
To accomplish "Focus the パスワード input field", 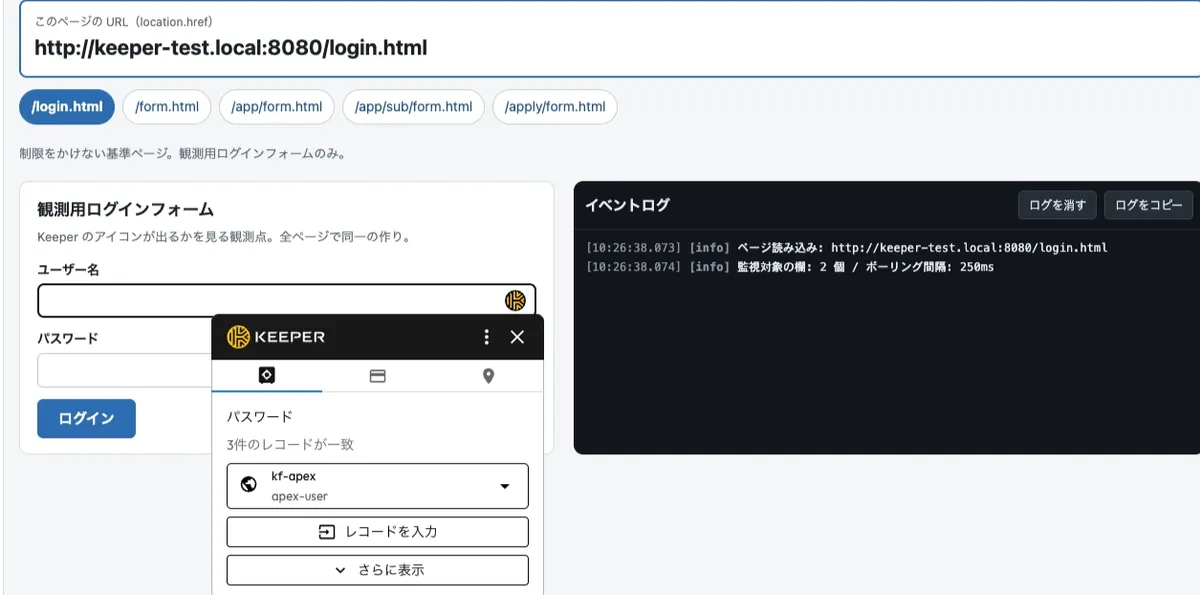I will (125, 370).
